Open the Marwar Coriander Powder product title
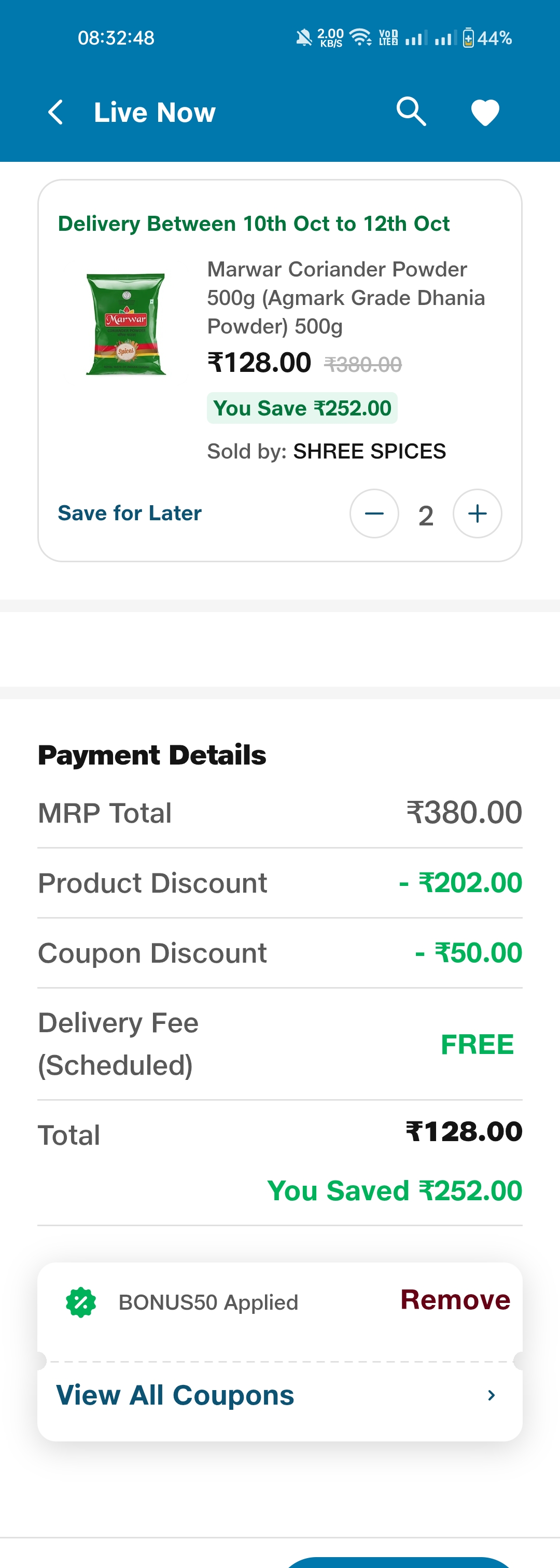 pos(346,298)
